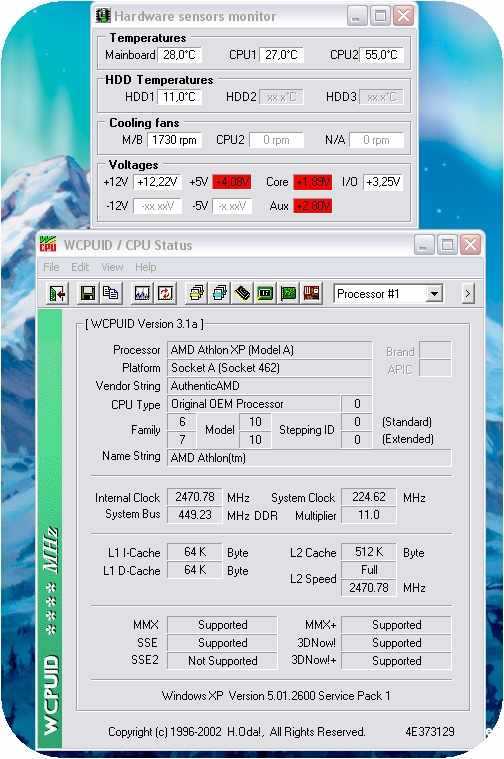Click the HDD1 temperature value 11,0°C
This screenshot has width=504, height=759.
179,97
